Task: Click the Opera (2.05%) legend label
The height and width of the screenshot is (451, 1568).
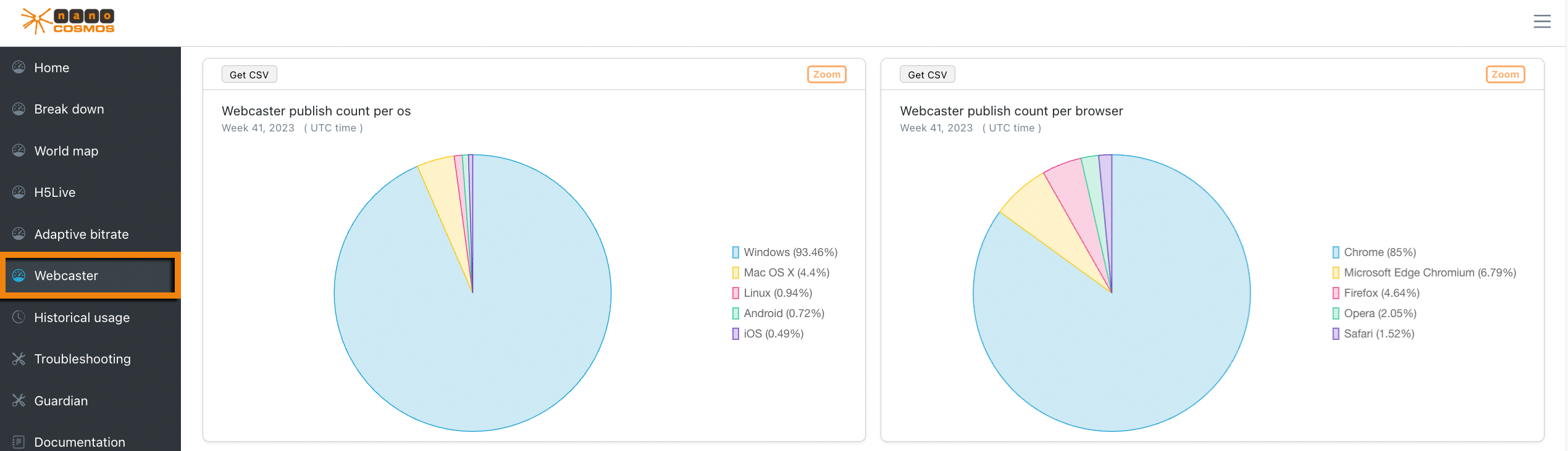Action: [1380, 313]
